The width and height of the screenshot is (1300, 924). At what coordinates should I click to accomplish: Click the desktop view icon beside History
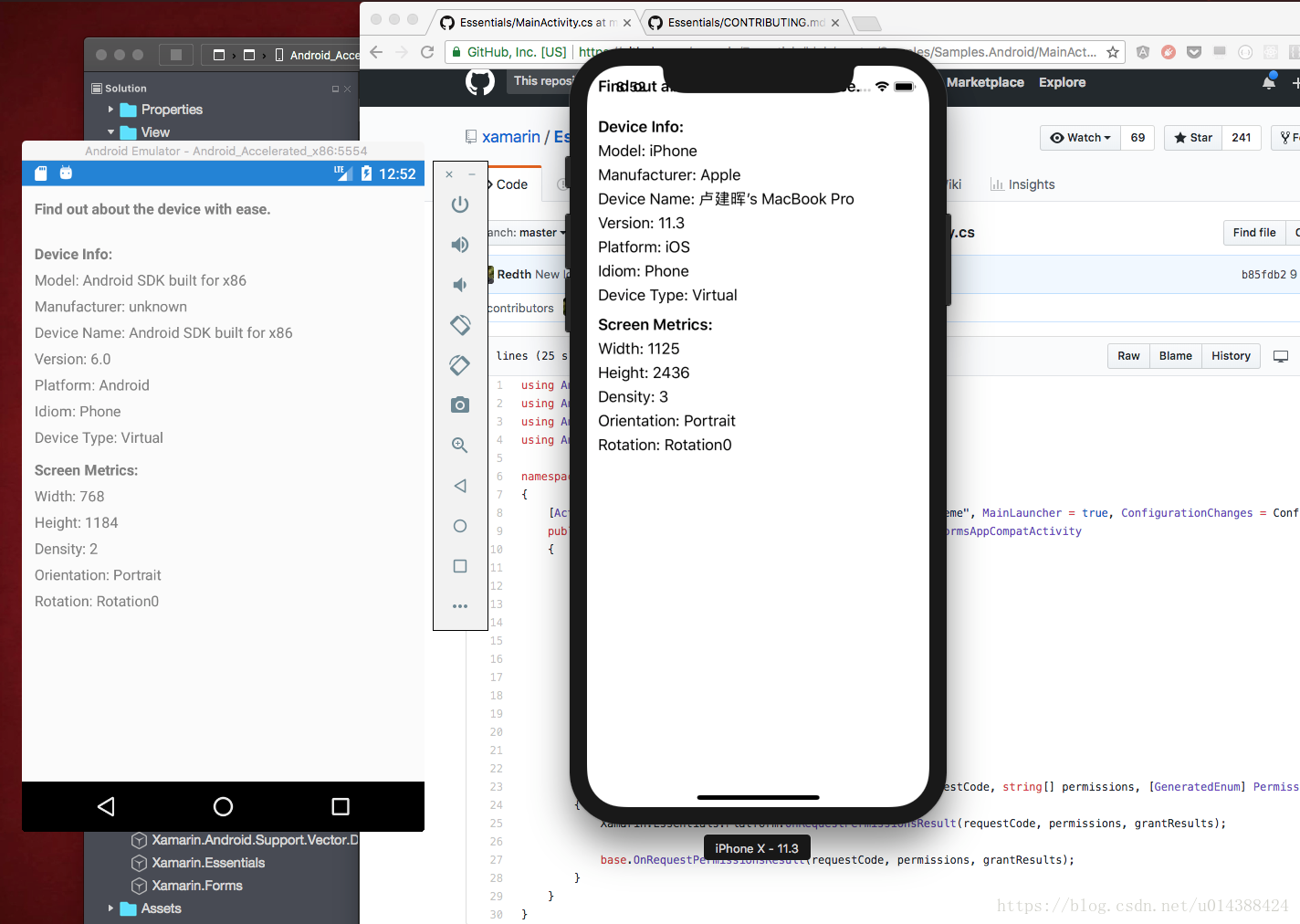(1281, 356)
